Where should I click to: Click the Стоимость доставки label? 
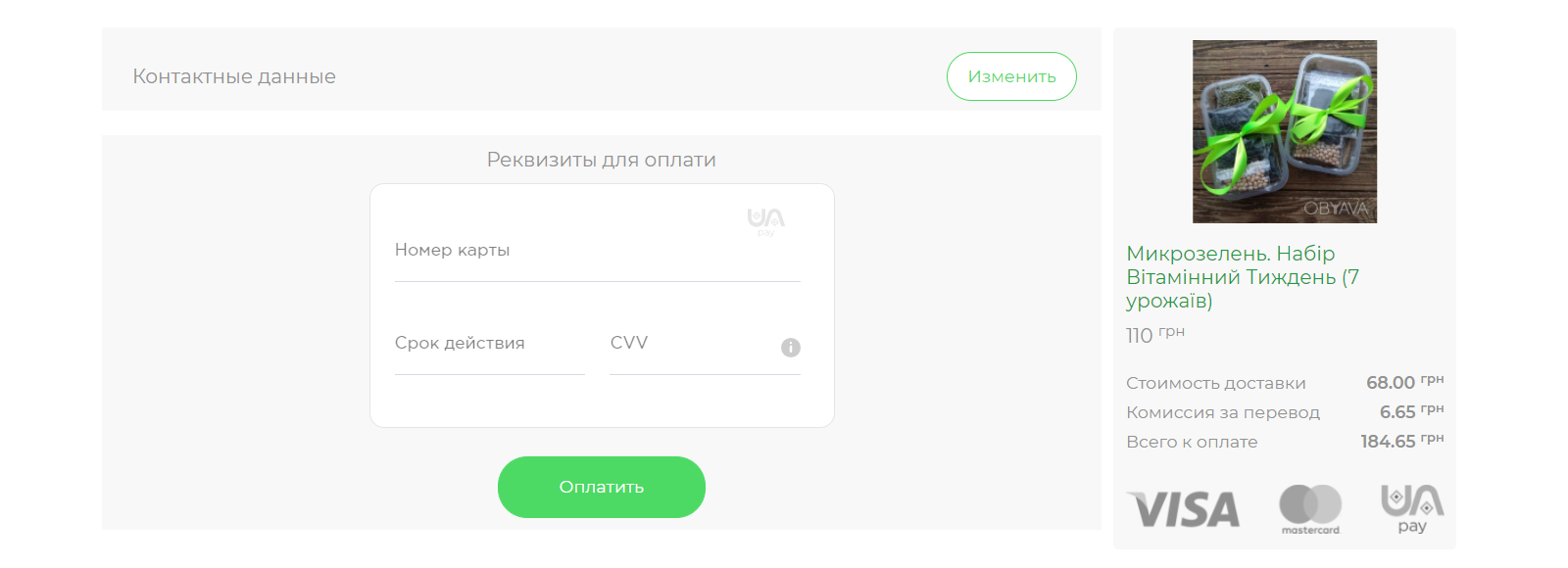[1215, 383]
